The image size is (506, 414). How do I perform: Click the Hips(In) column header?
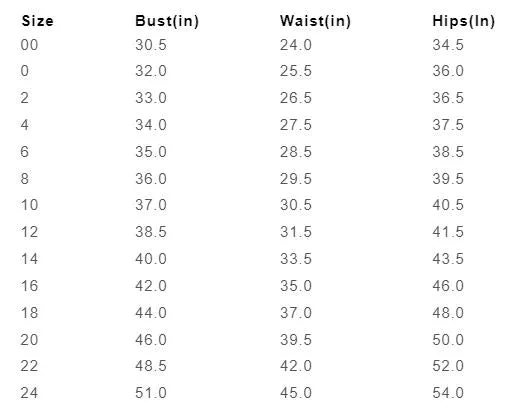click(x=464, y=21)
